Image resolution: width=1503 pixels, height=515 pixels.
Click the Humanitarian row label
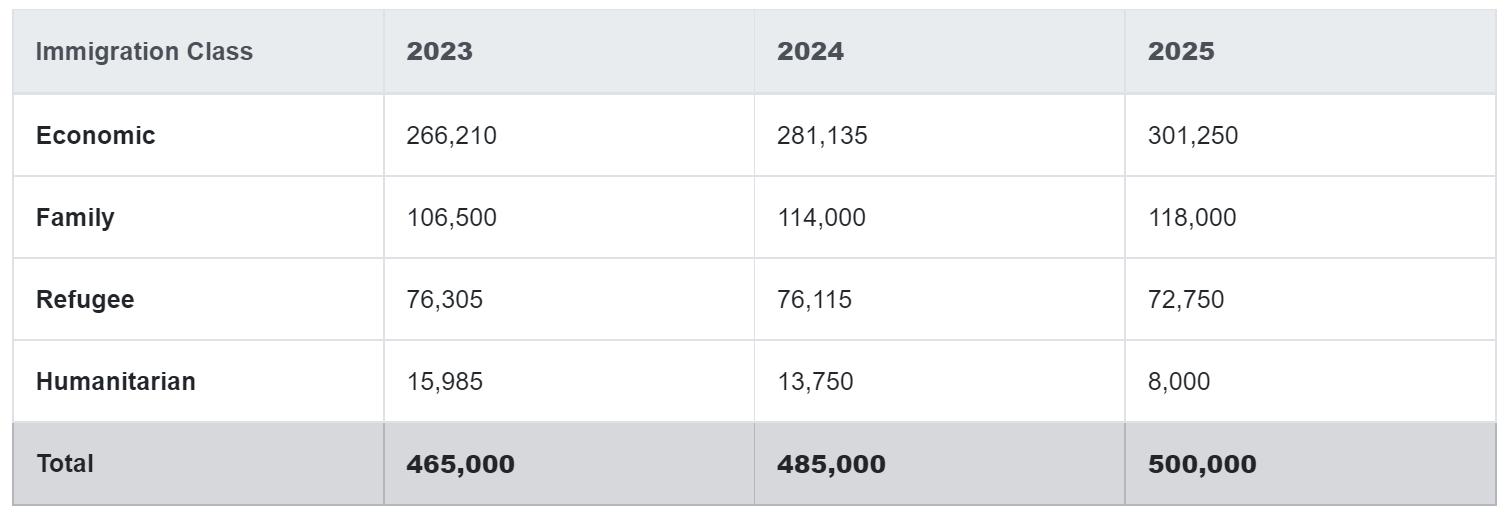(x=116, y=382)
